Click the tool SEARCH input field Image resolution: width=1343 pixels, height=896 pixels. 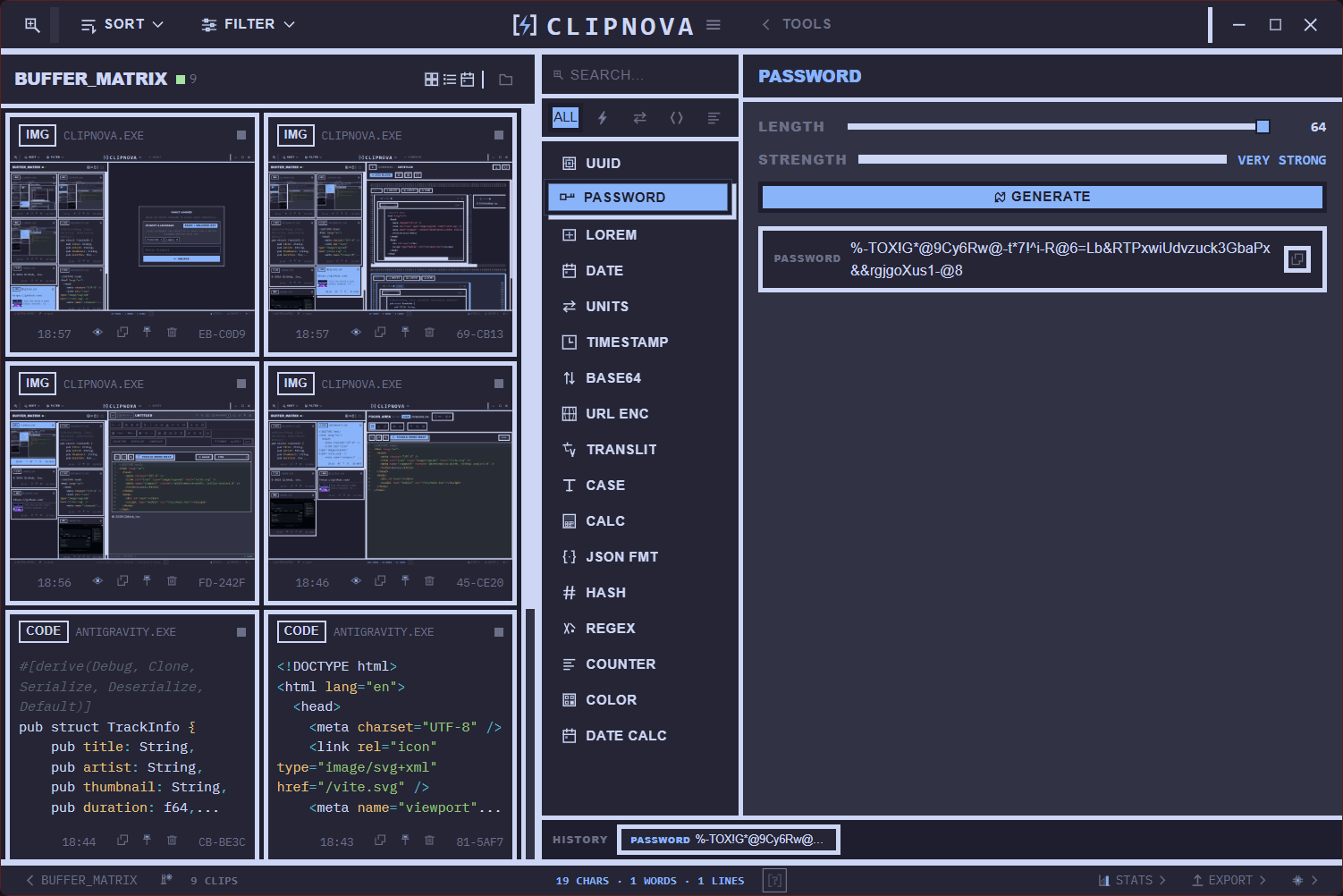640,75
